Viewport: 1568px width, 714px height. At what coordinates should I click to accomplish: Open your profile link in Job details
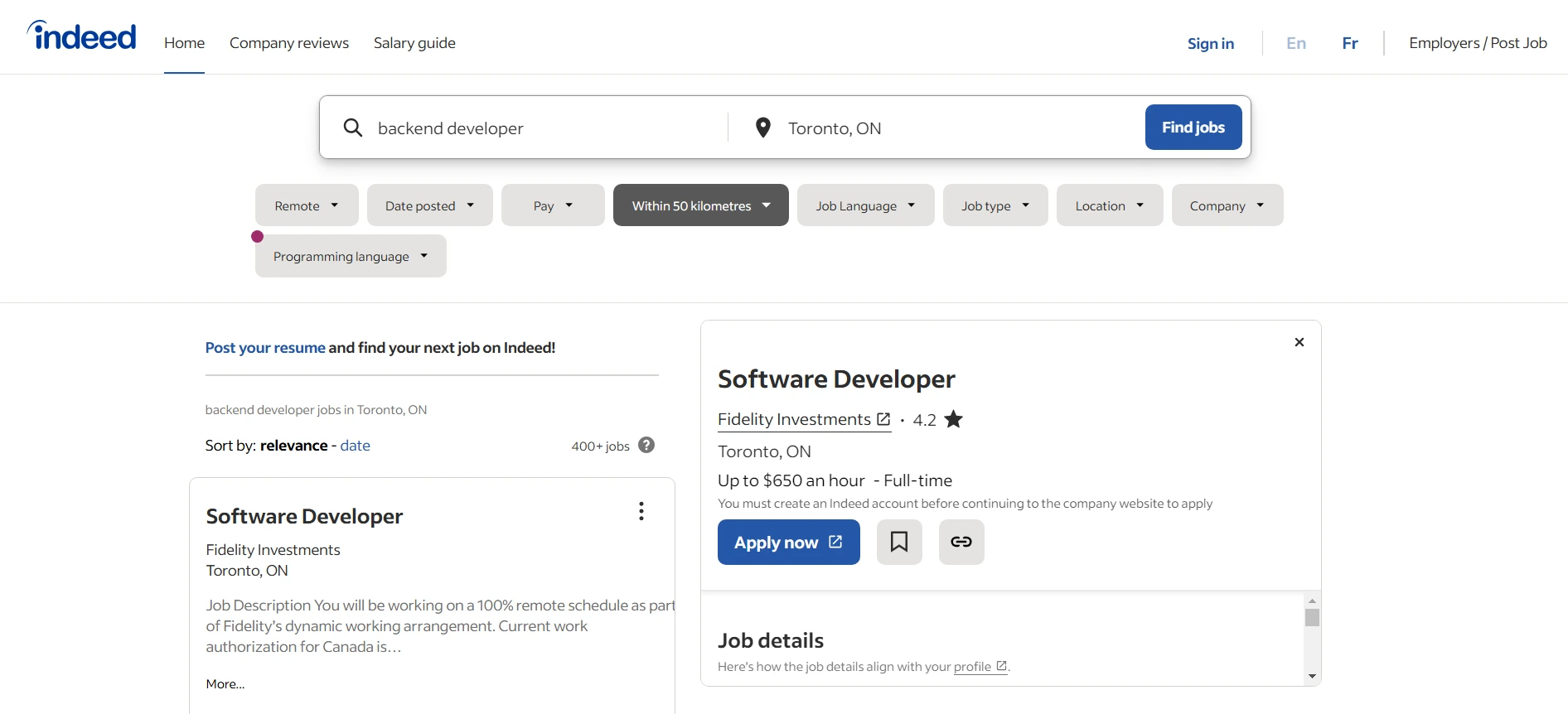click(x=980, y=667)
